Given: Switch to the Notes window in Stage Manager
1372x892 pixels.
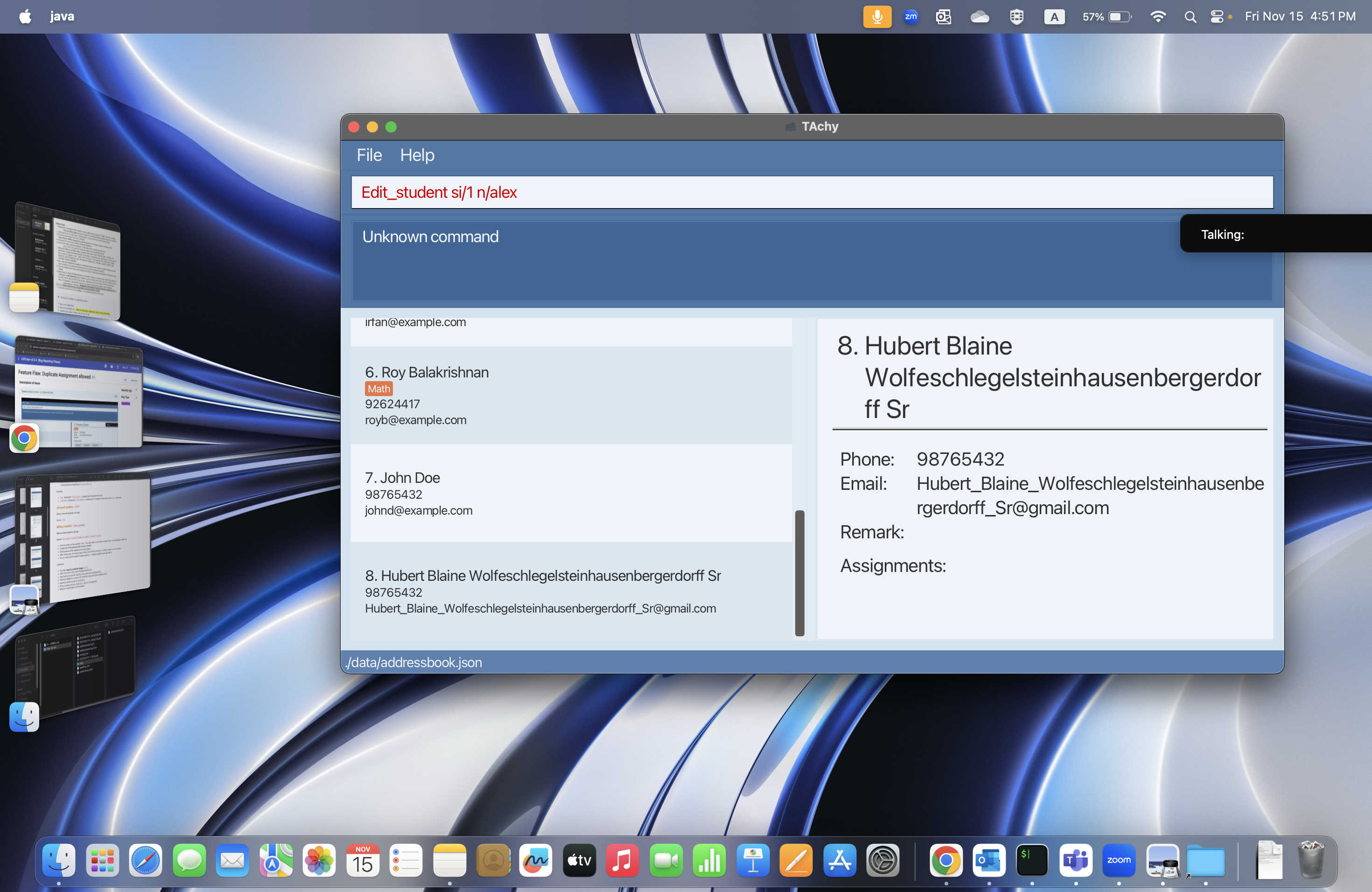Looking at the screenshot, I should pos(68,260).
